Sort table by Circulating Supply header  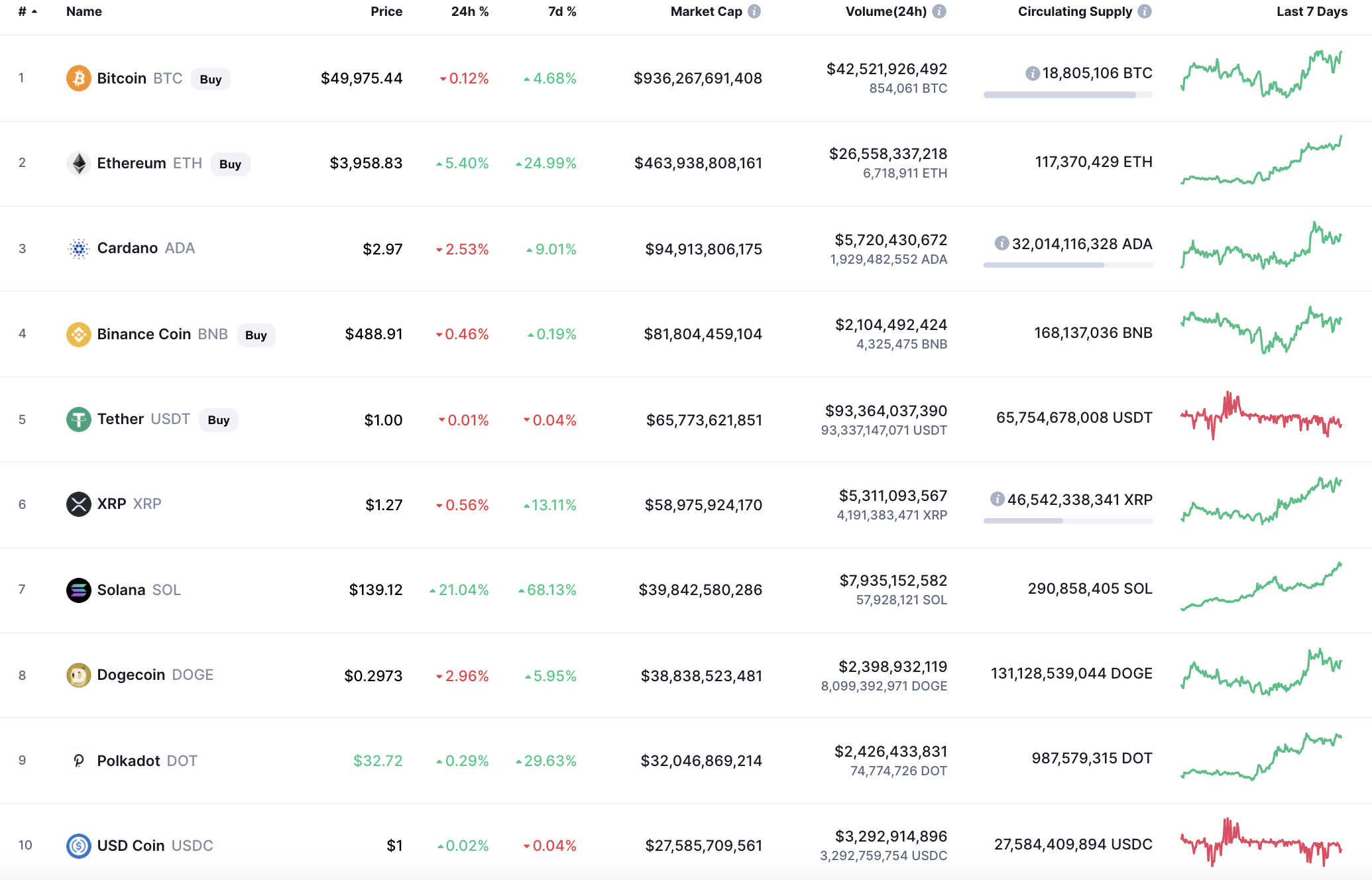(1075, 11)
